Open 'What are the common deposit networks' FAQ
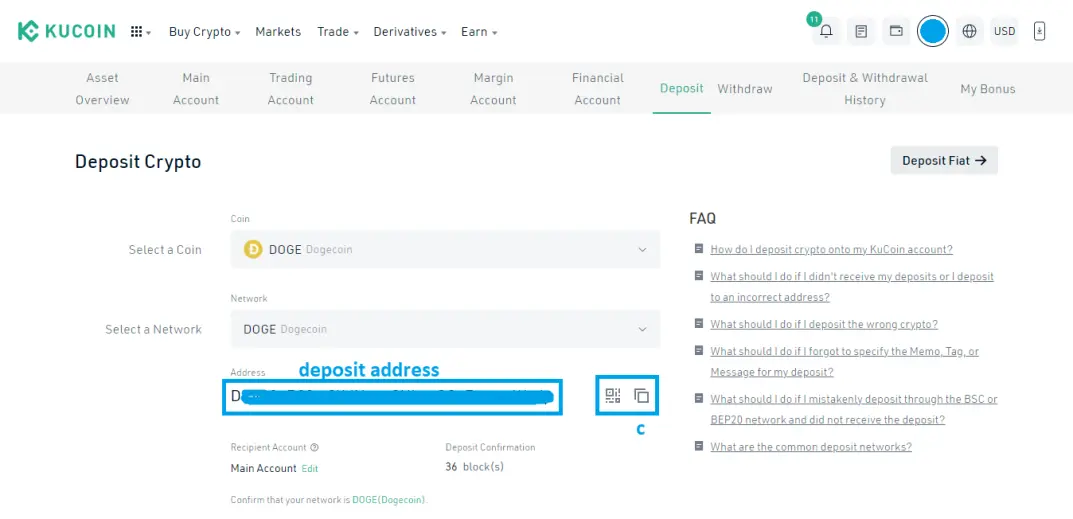The image size is (1073, 519). click(811, 446)
